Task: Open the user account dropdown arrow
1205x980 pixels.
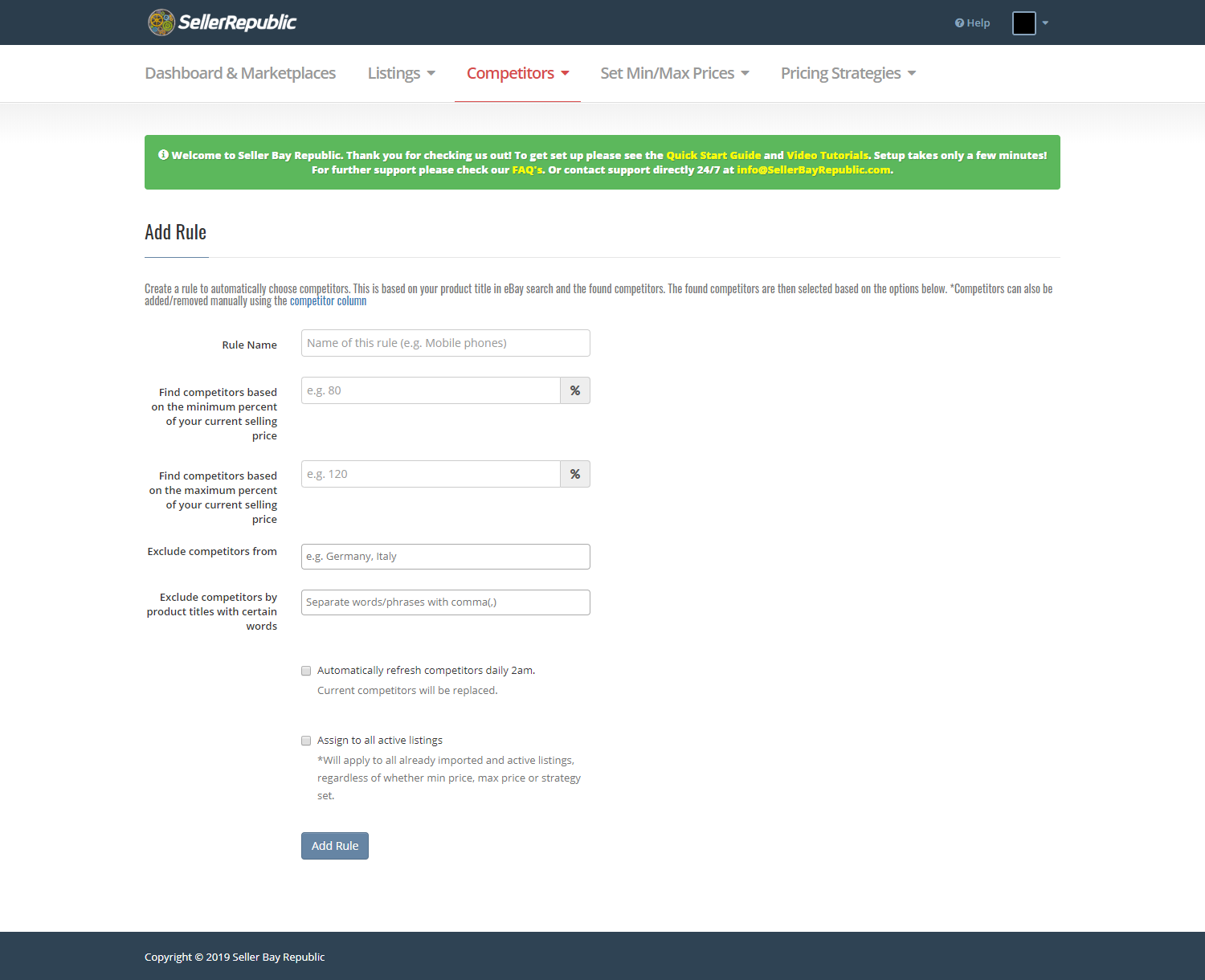Action: [1045, 23]
